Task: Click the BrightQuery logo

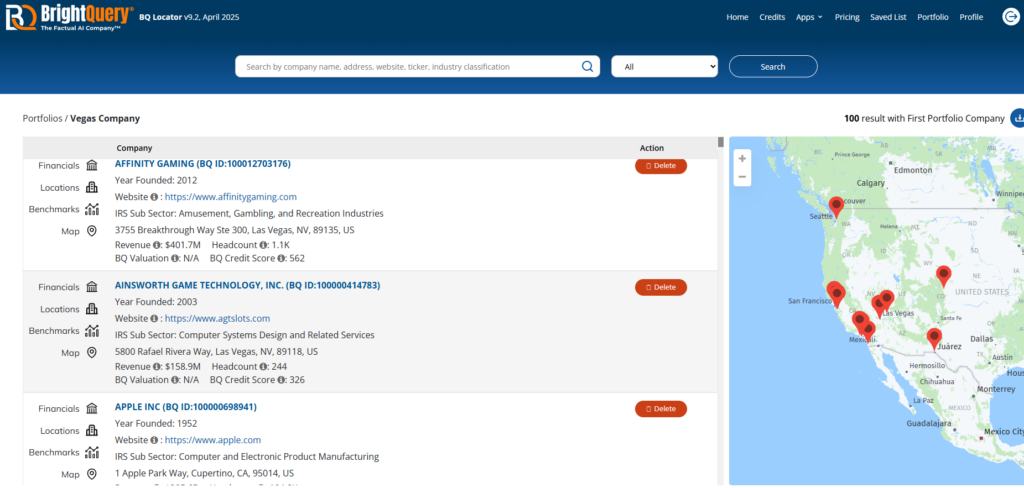Action: click(70, 18)
